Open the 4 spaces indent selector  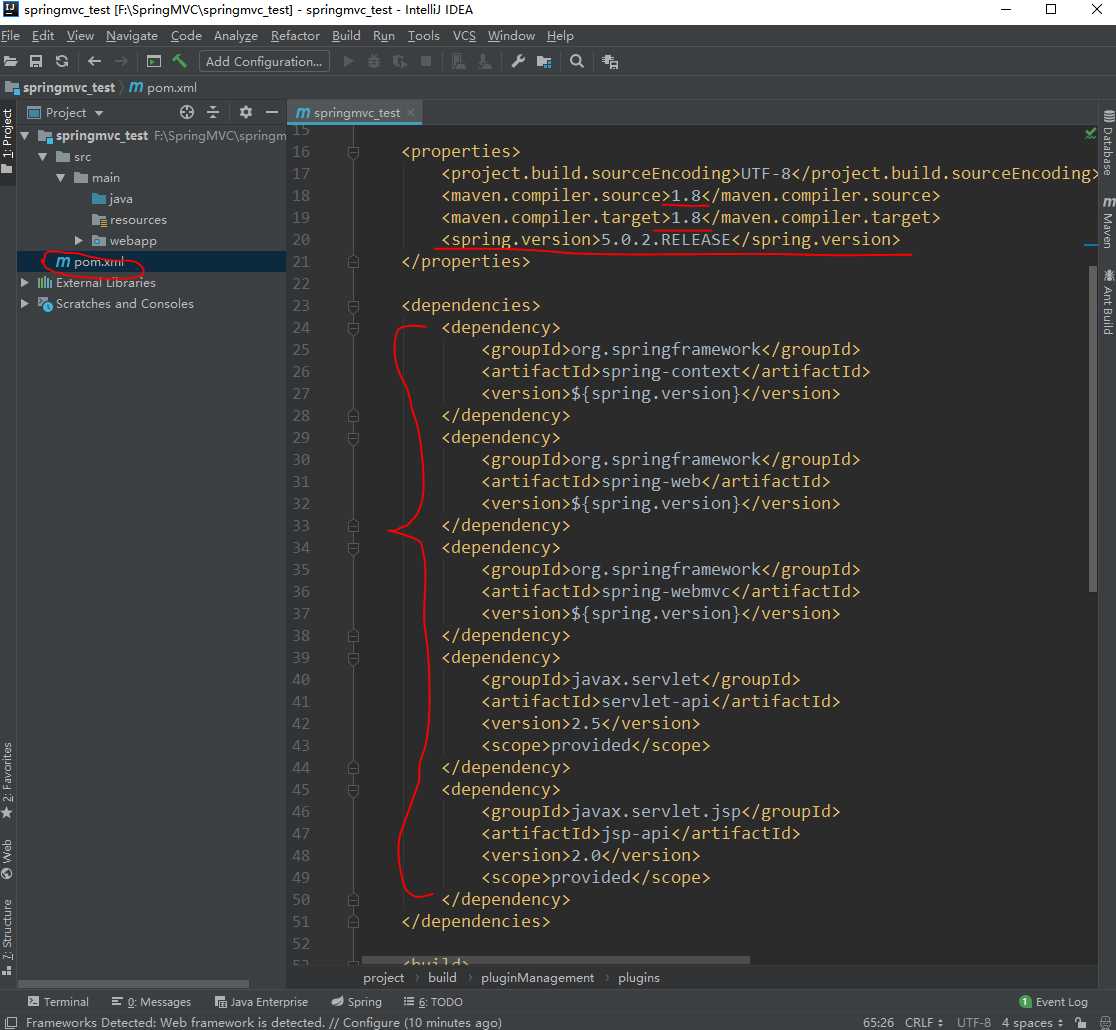point(1032,1023)
